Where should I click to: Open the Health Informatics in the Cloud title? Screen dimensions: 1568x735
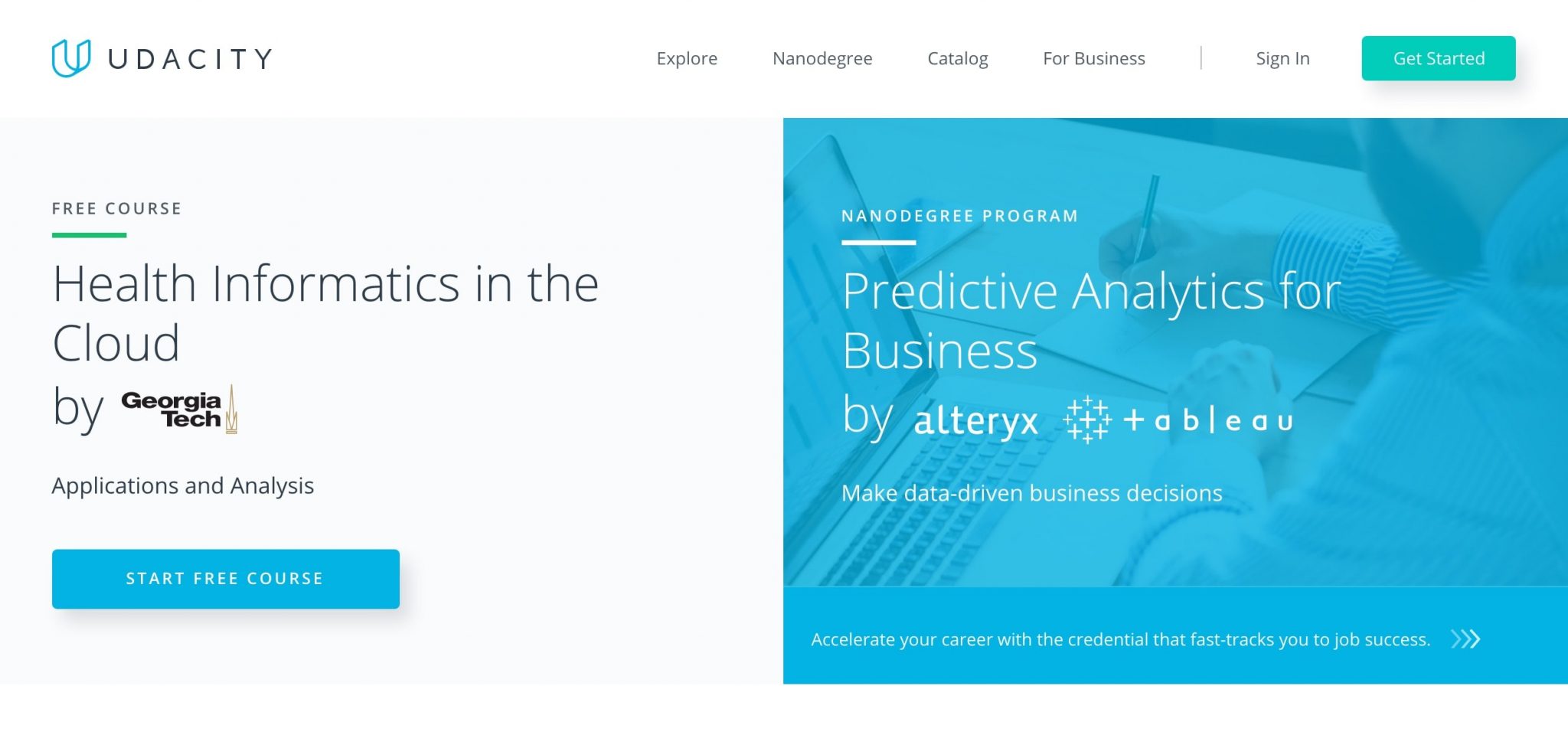pos(325,312)
